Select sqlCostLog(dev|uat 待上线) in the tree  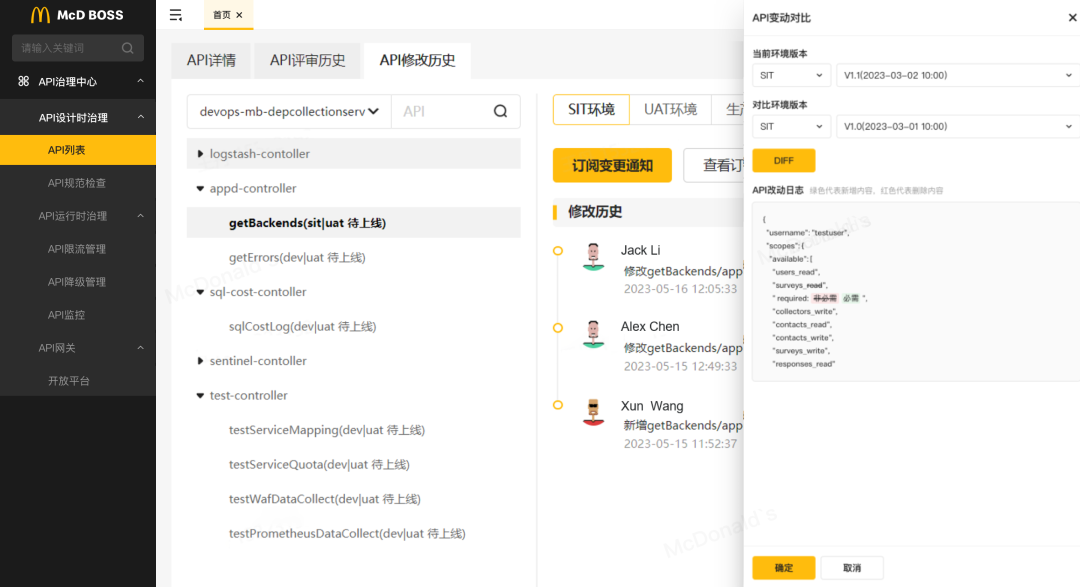302,327
